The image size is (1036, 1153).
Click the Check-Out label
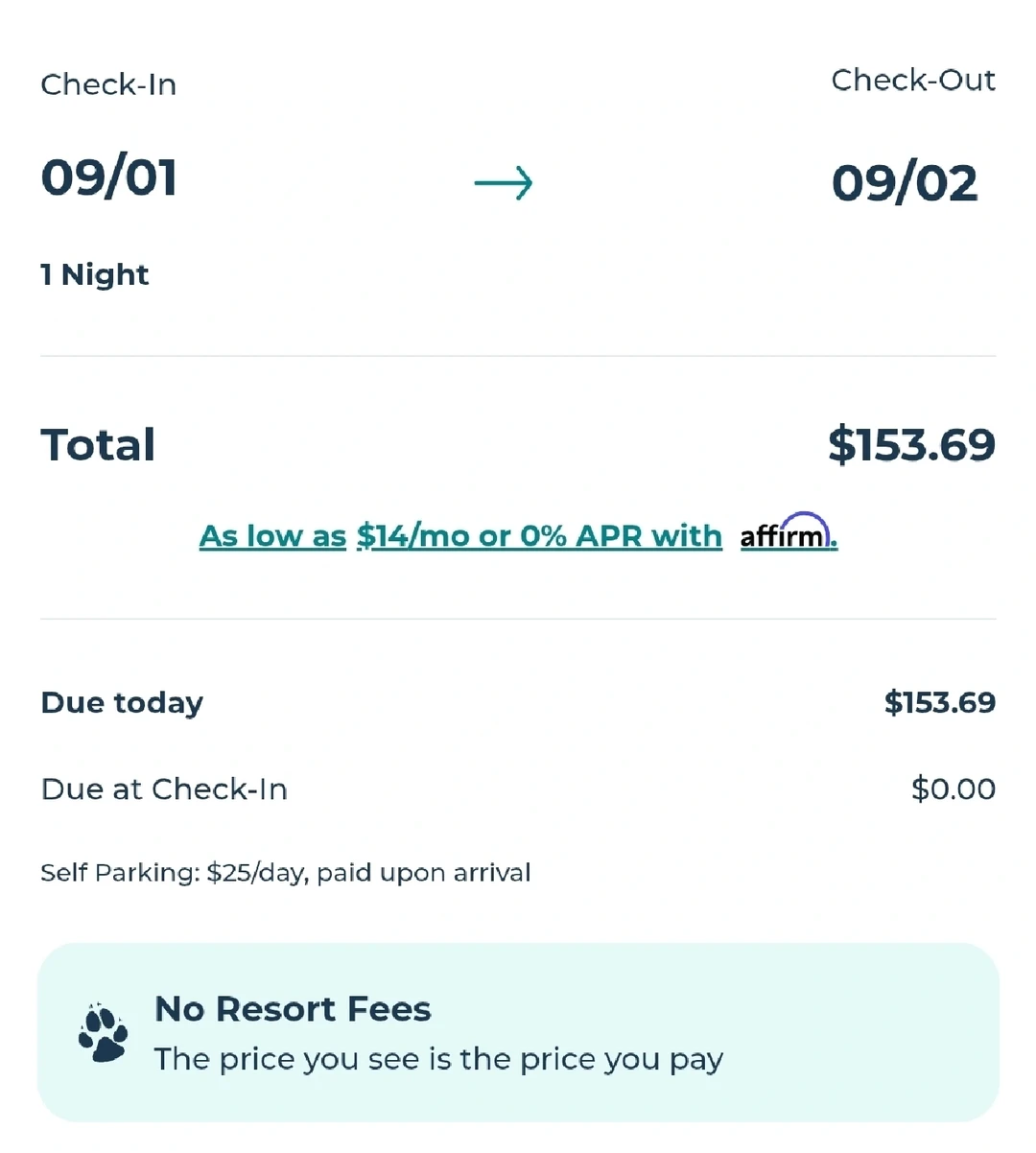tap(912, 80)
